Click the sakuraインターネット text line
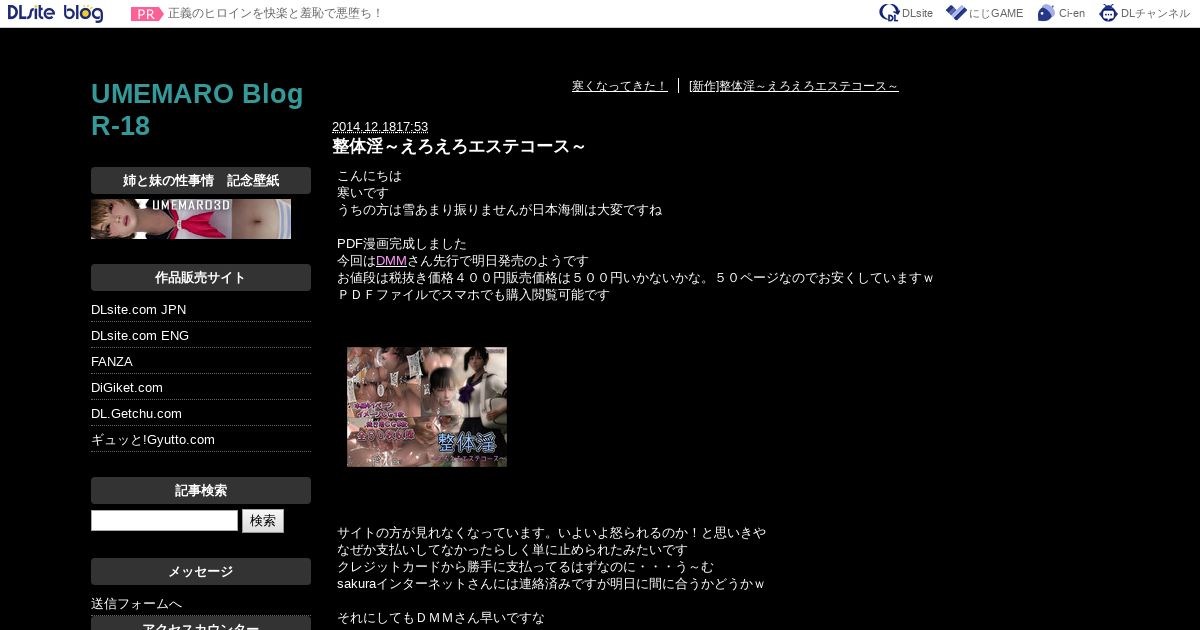This screenshot has width=1200, height=630. tap(550, 584)
